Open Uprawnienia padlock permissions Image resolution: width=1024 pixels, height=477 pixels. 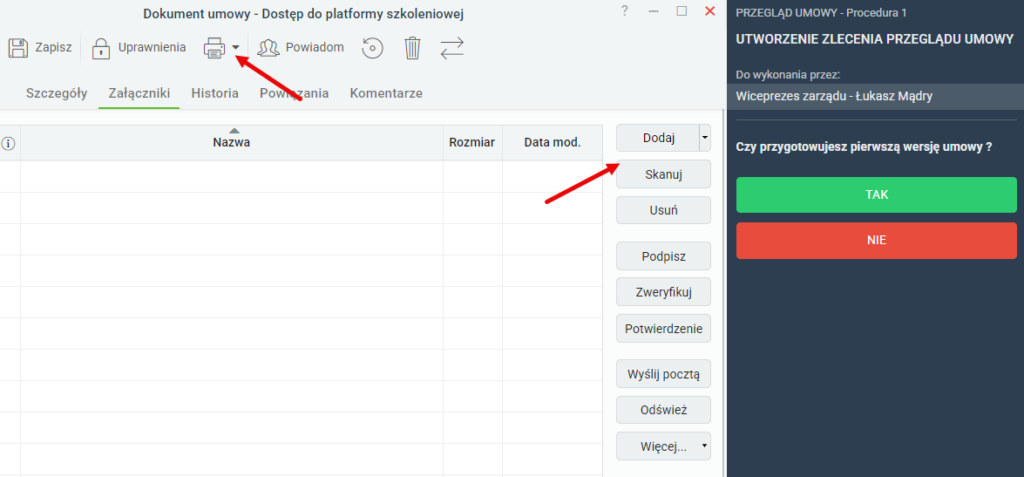(101, 48)
